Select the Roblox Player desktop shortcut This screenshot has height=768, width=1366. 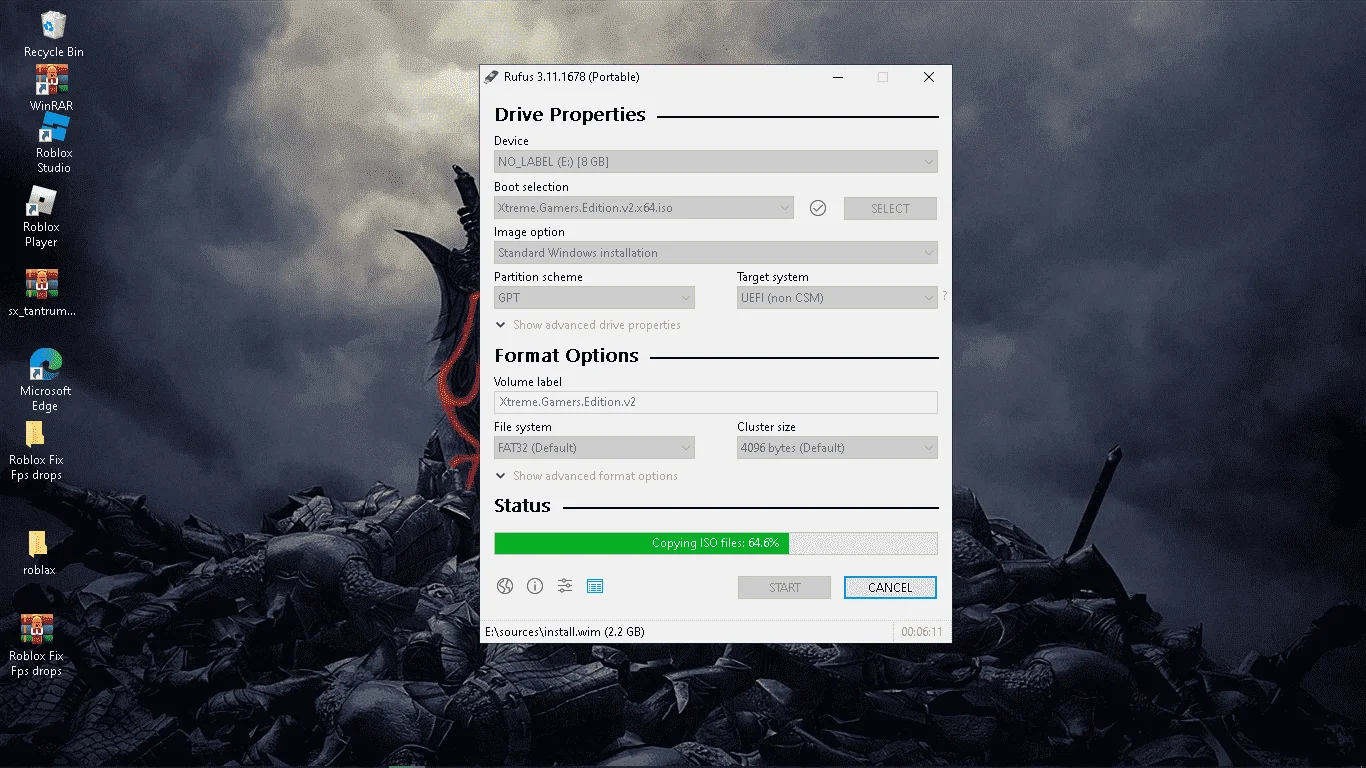pos(41,217)
